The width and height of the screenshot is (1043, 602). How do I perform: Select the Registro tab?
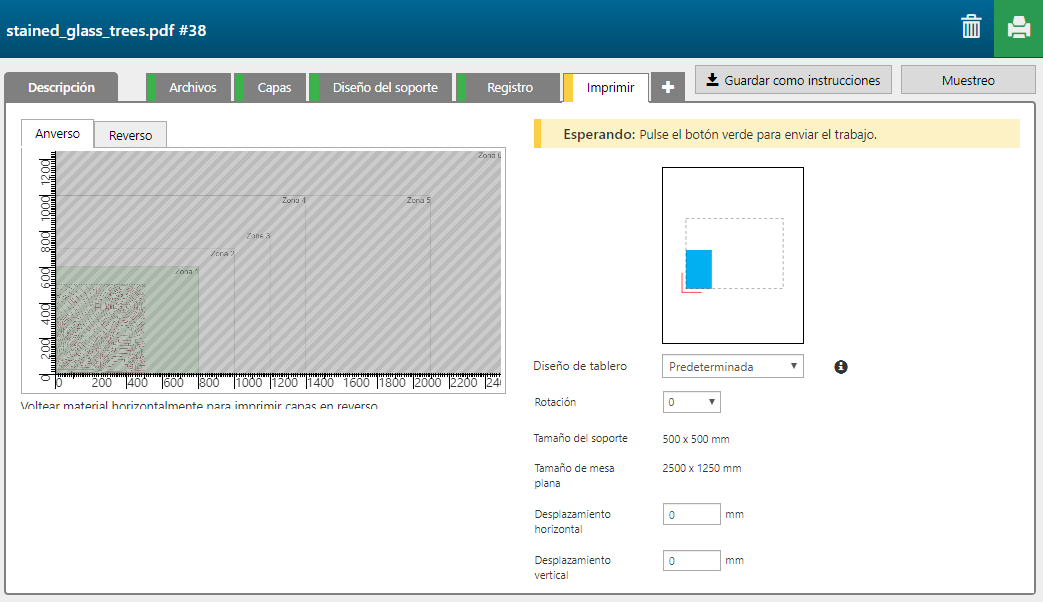[x=510, y=87]
